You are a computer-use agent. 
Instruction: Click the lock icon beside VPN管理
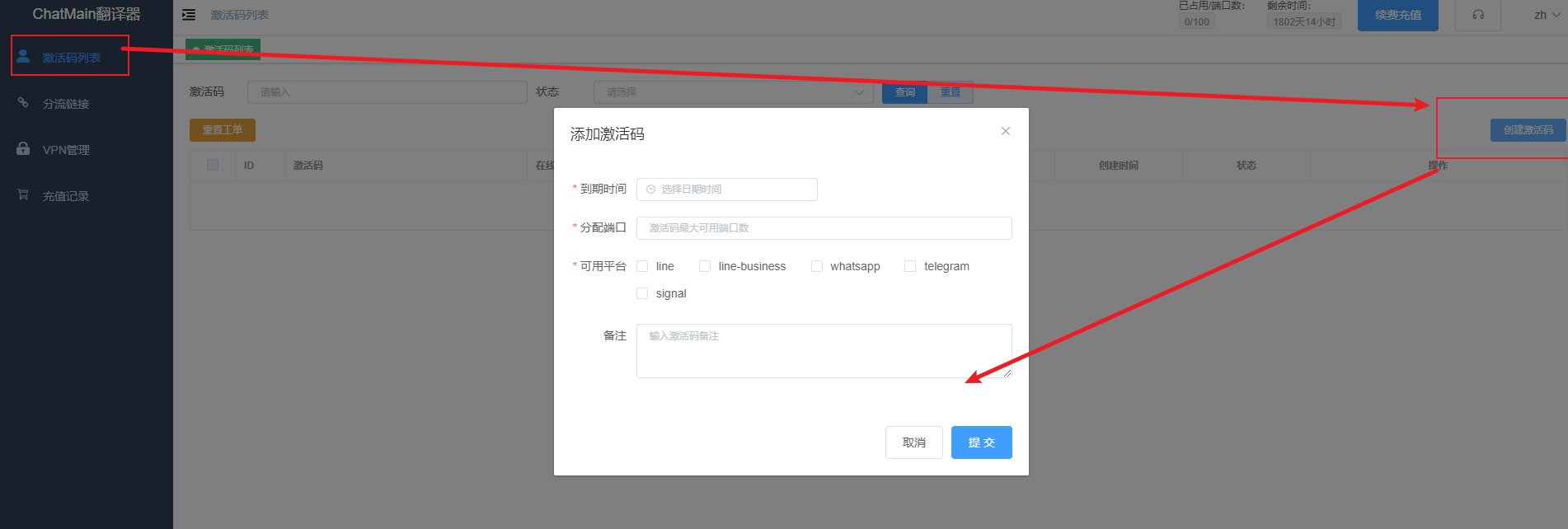click(x=23, y=149)
